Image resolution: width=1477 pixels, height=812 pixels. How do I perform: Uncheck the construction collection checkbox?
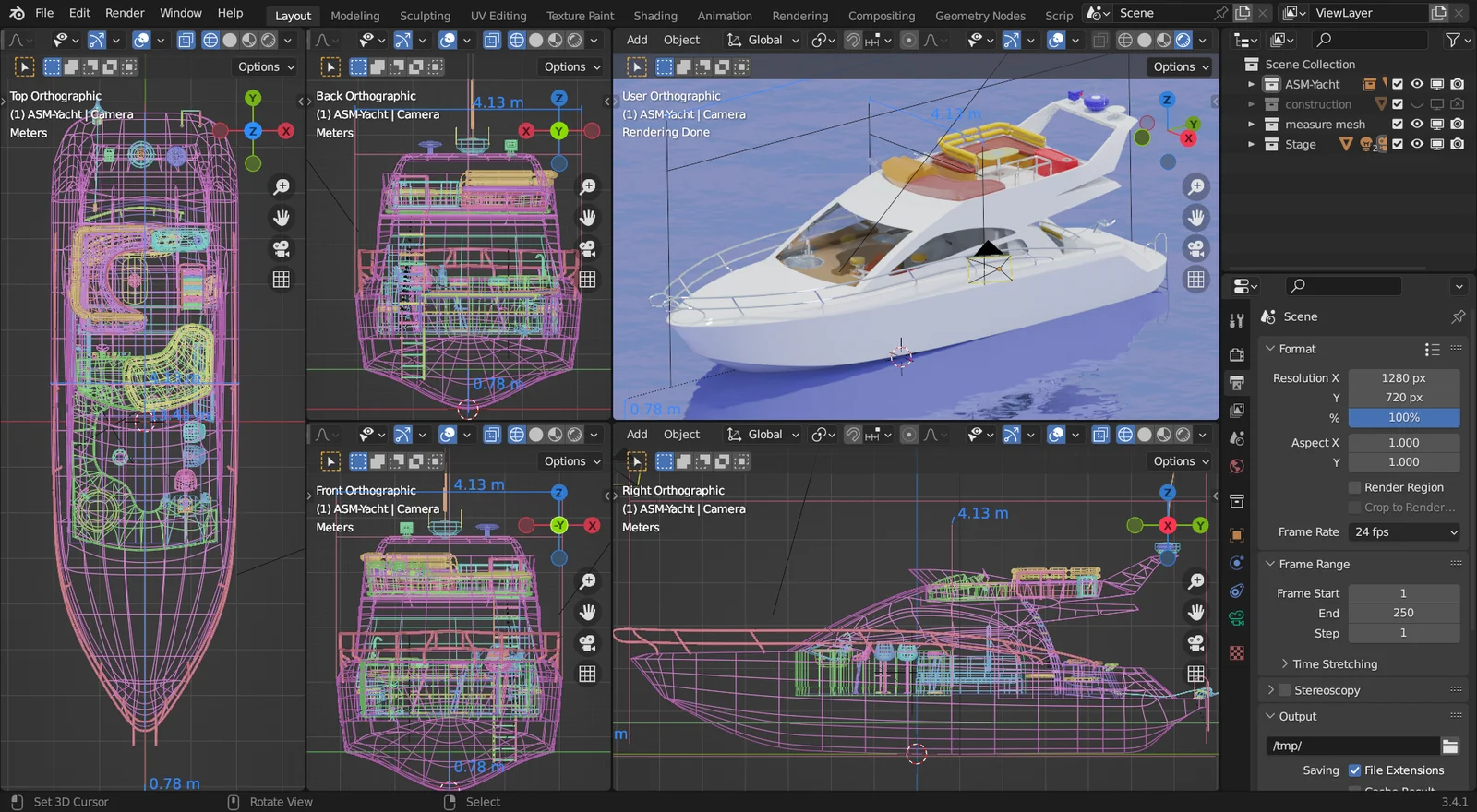pos(1398,104)
